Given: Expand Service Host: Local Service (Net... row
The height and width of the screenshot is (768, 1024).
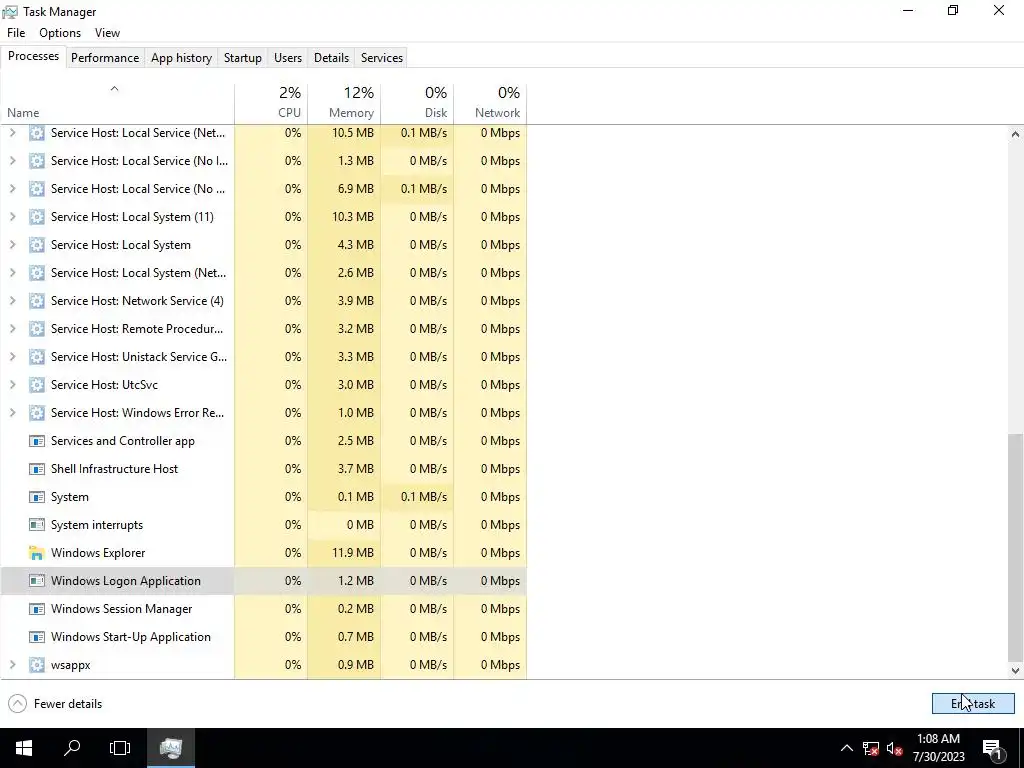Looking at the screenshot, I should (12, 133).
